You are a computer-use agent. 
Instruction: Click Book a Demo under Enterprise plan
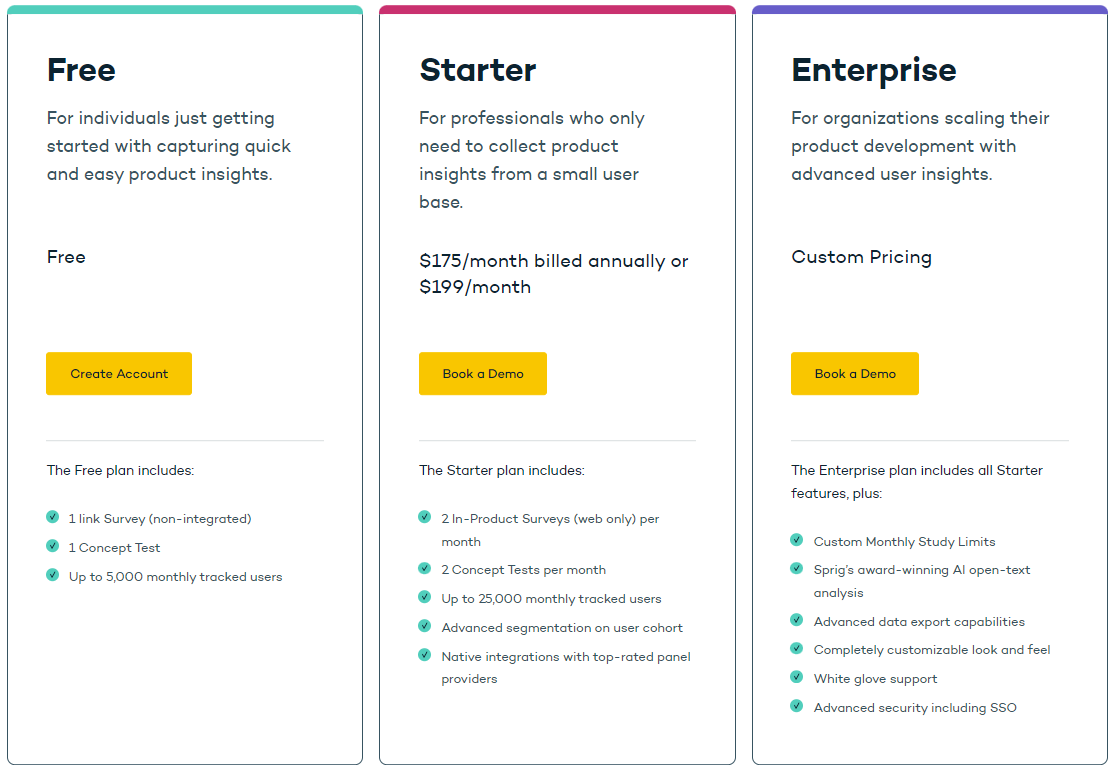(855, 373)
